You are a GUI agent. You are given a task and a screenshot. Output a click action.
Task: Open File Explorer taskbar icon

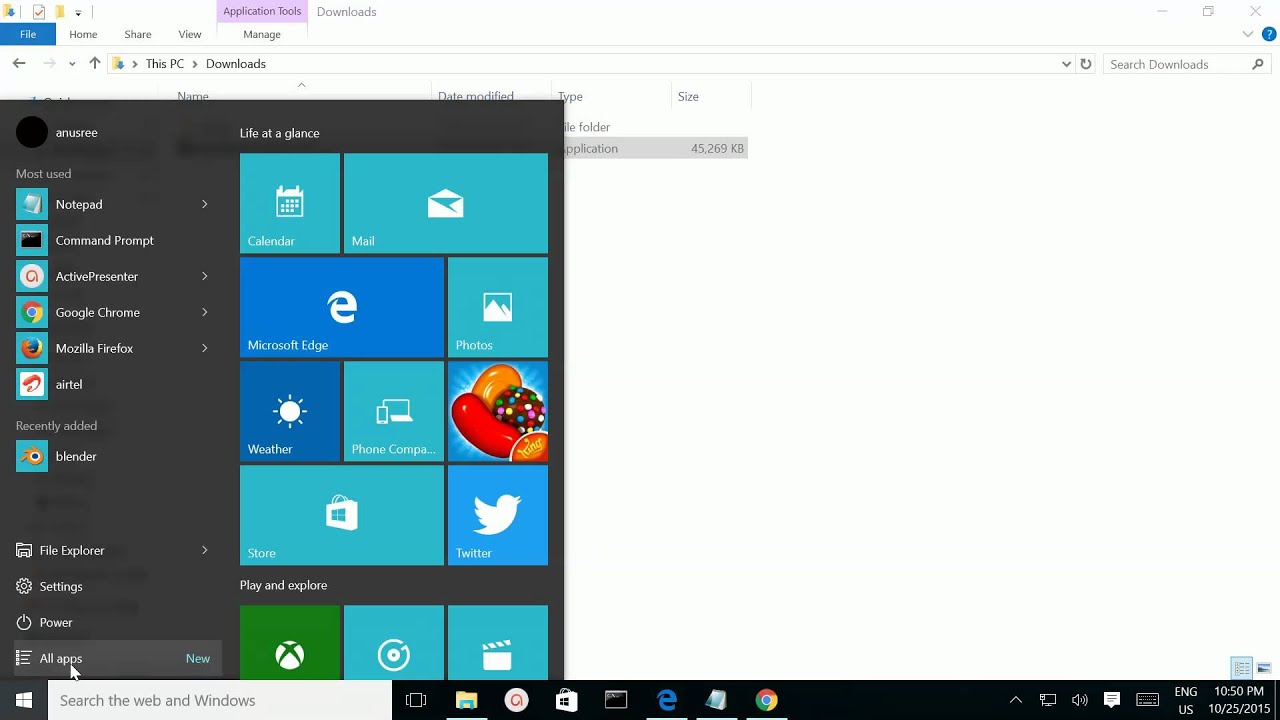(x=466, y=700)
